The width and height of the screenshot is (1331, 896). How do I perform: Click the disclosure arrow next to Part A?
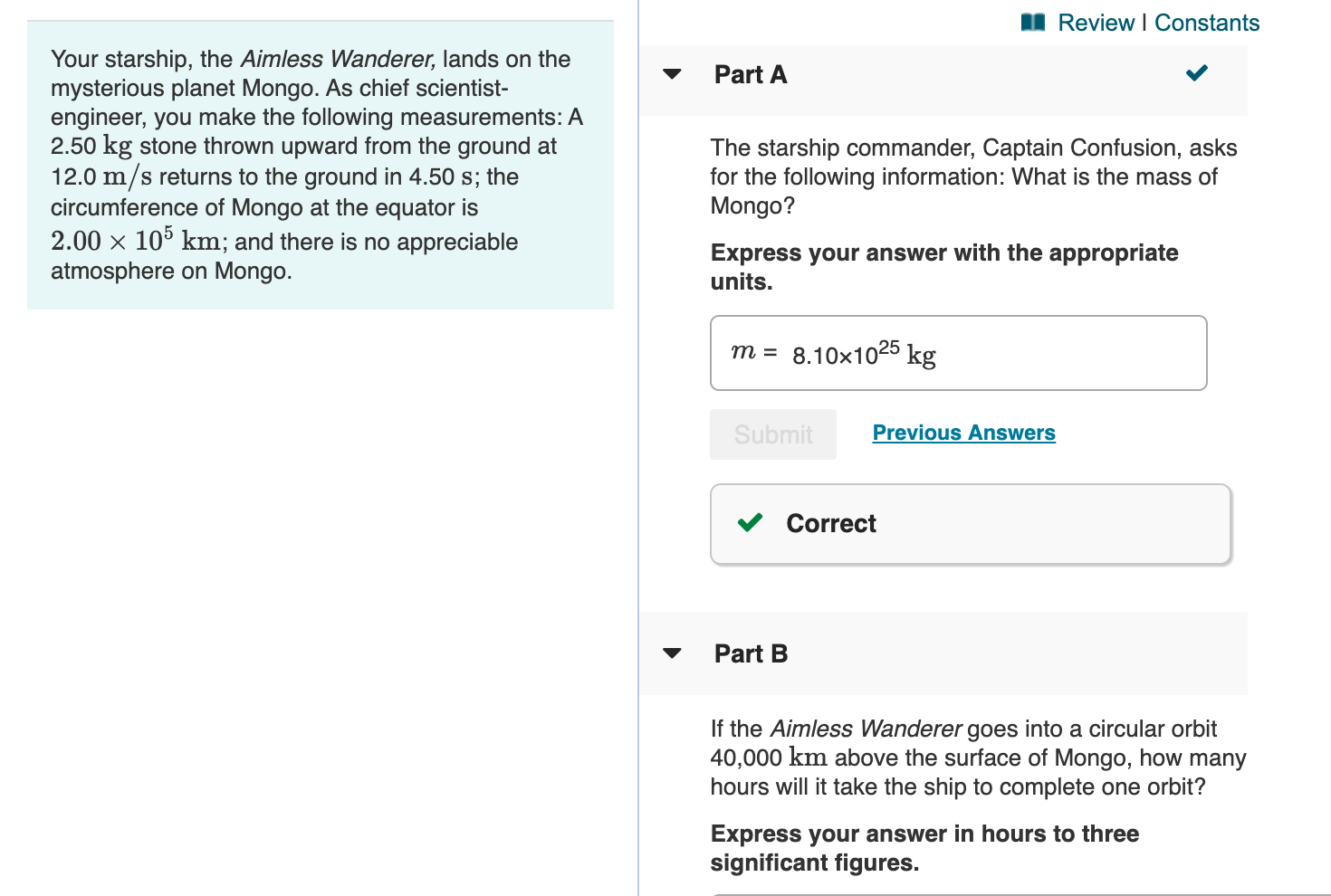tap(672, 75)
